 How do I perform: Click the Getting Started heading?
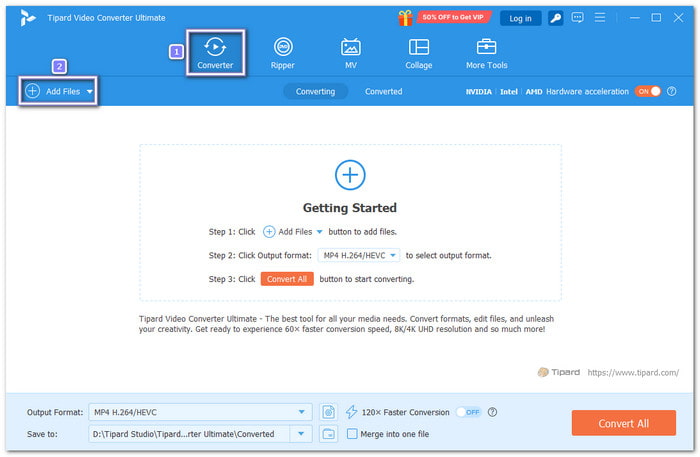tap(350, 208)
